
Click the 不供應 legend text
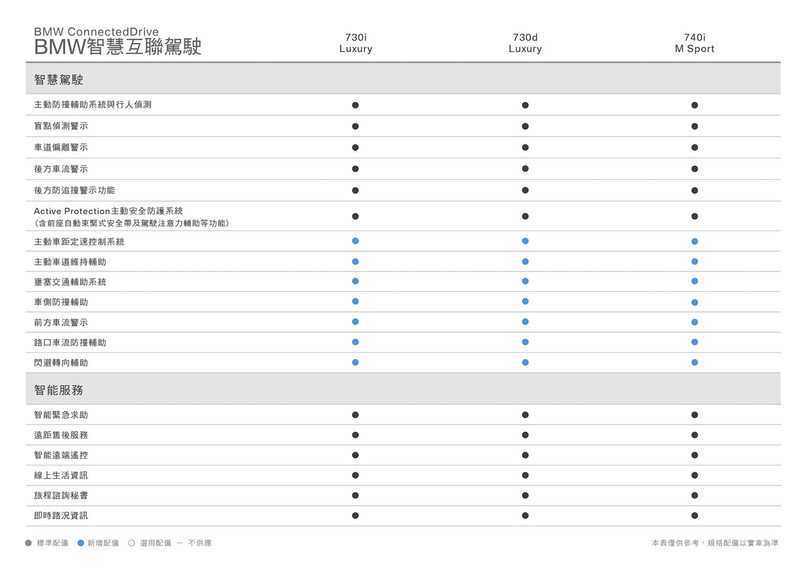pos(199,543)
